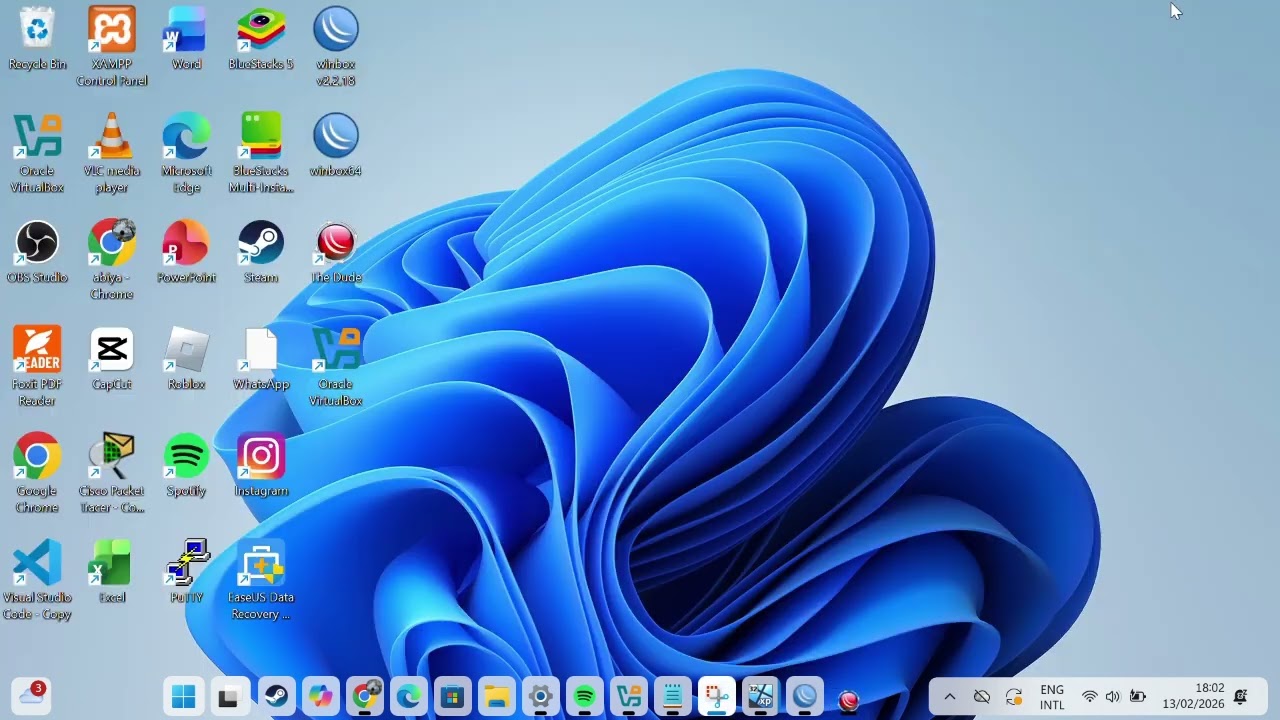Select the Roblox desktop shortcut
Image resolution: width=1280 pixels, height=720 pixels.
tap(186, 359)
